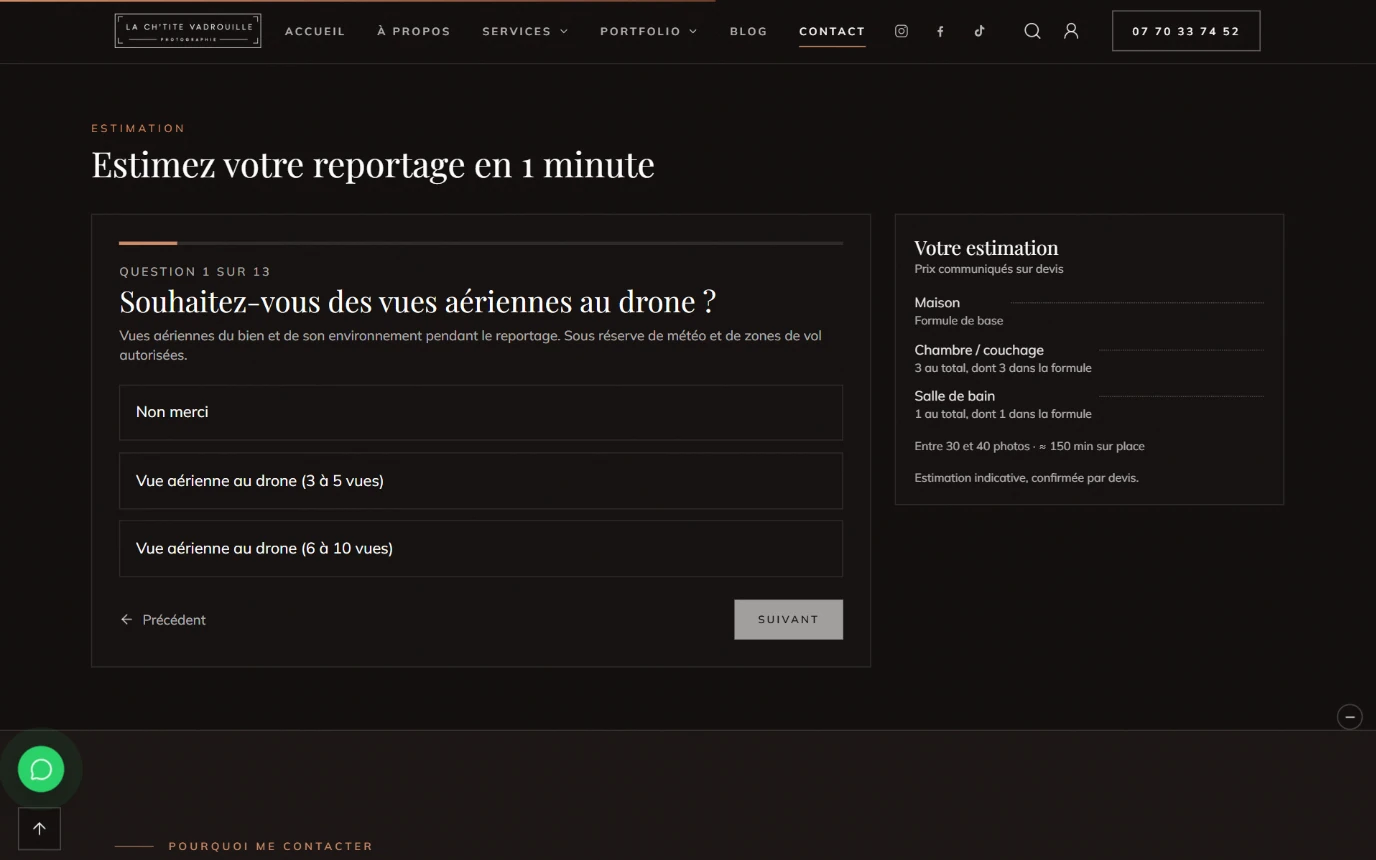Select drone option 3 à 5 vues
This screenshot has width=1376, height=860.
[481, 481]
